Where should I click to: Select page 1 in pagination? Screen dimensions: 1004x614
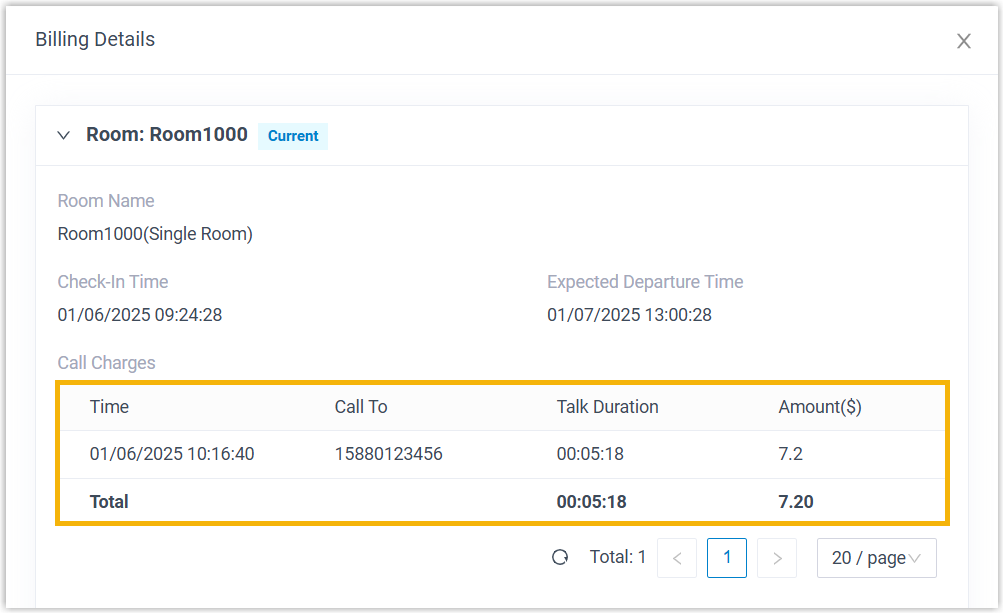(727, 558)
